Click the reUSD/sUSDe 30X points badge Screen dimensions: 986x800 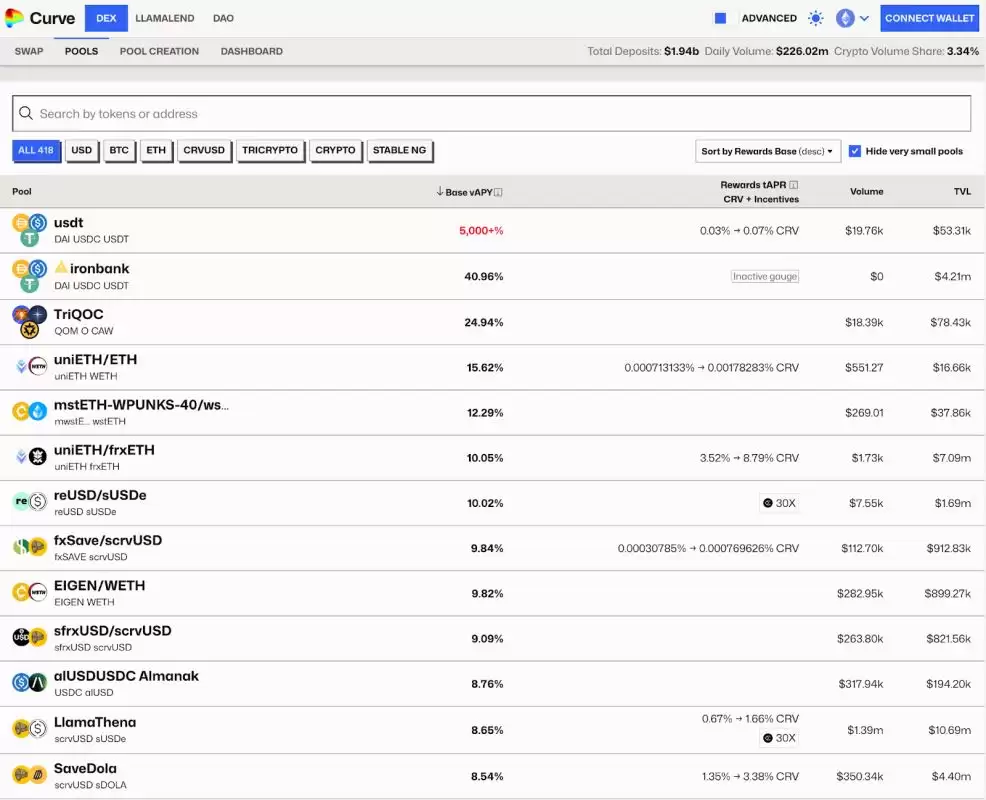coord(779,503)
